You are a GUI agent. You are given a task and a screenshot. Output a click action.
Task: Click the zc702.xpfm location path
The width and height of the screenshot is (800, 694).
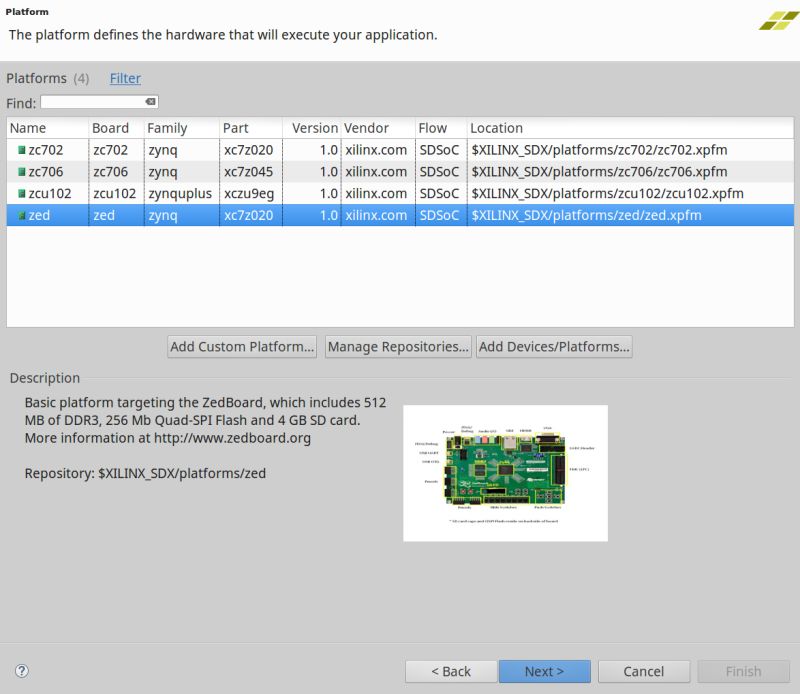(x=599, y=150)
